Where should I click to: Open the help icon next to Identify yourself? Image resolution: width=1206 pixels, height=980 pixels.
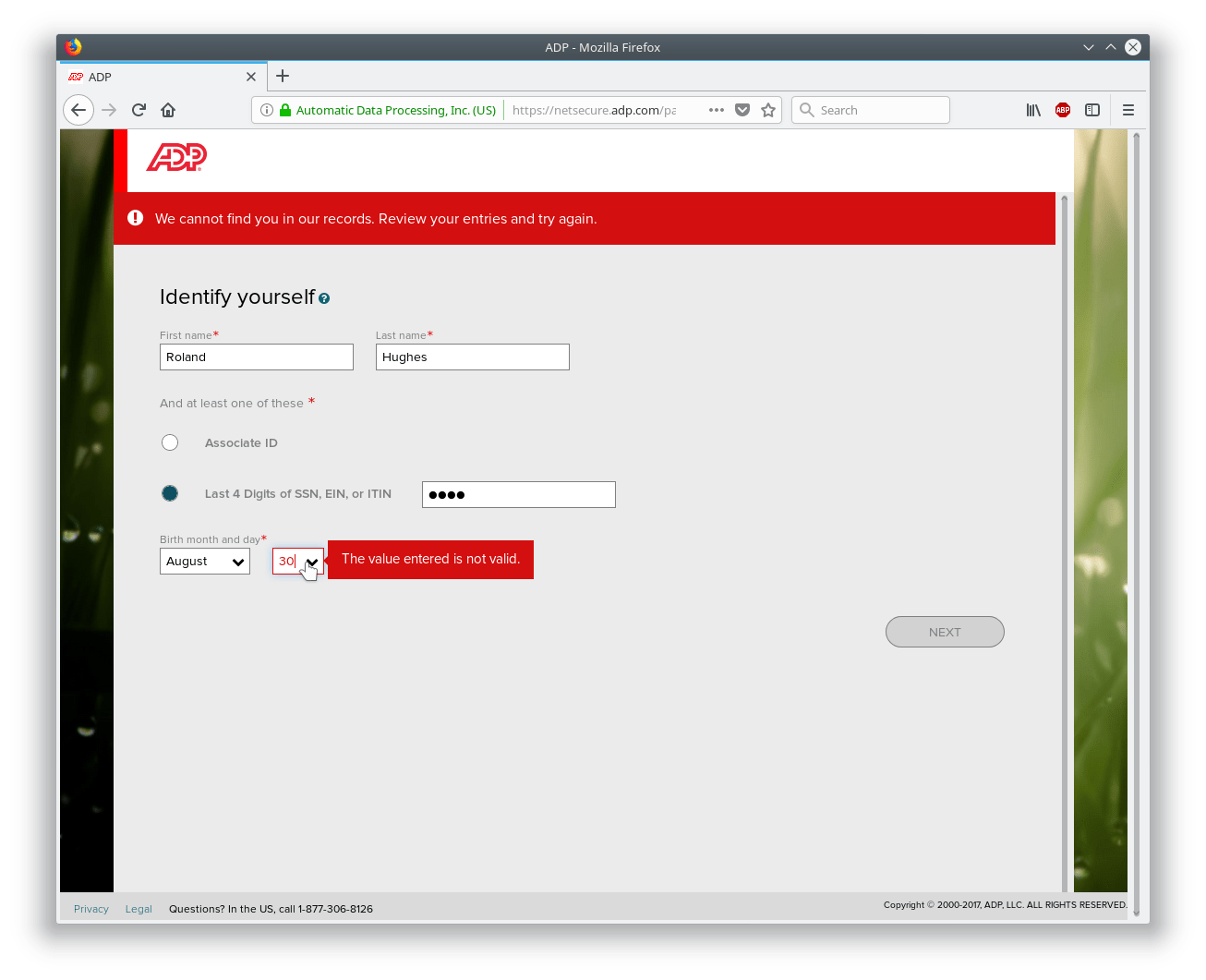pos(324,297)
